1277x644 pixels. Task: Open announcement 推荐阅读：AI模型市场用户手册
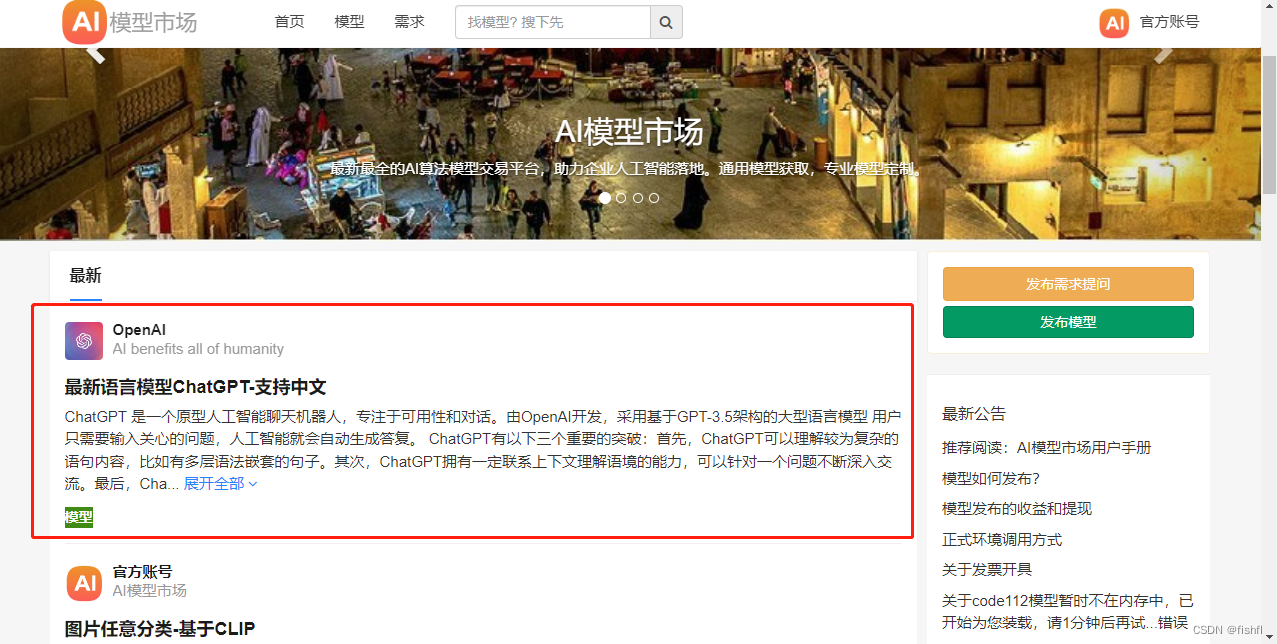[x=1047, y=447]
